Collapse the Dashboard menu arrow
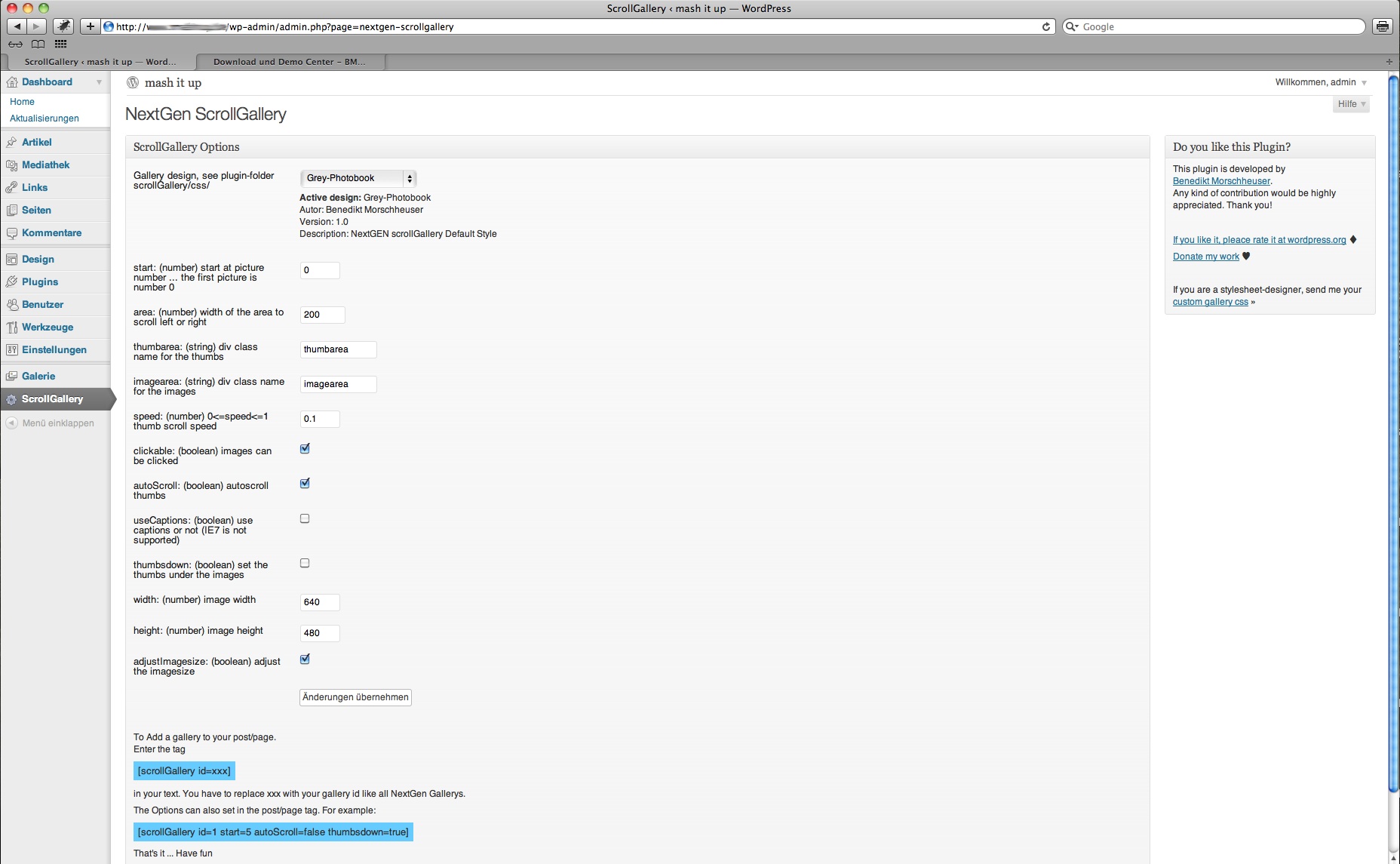Image resolution: width=1400 pixels, height=864 pixels. click(x=99, y=82)
